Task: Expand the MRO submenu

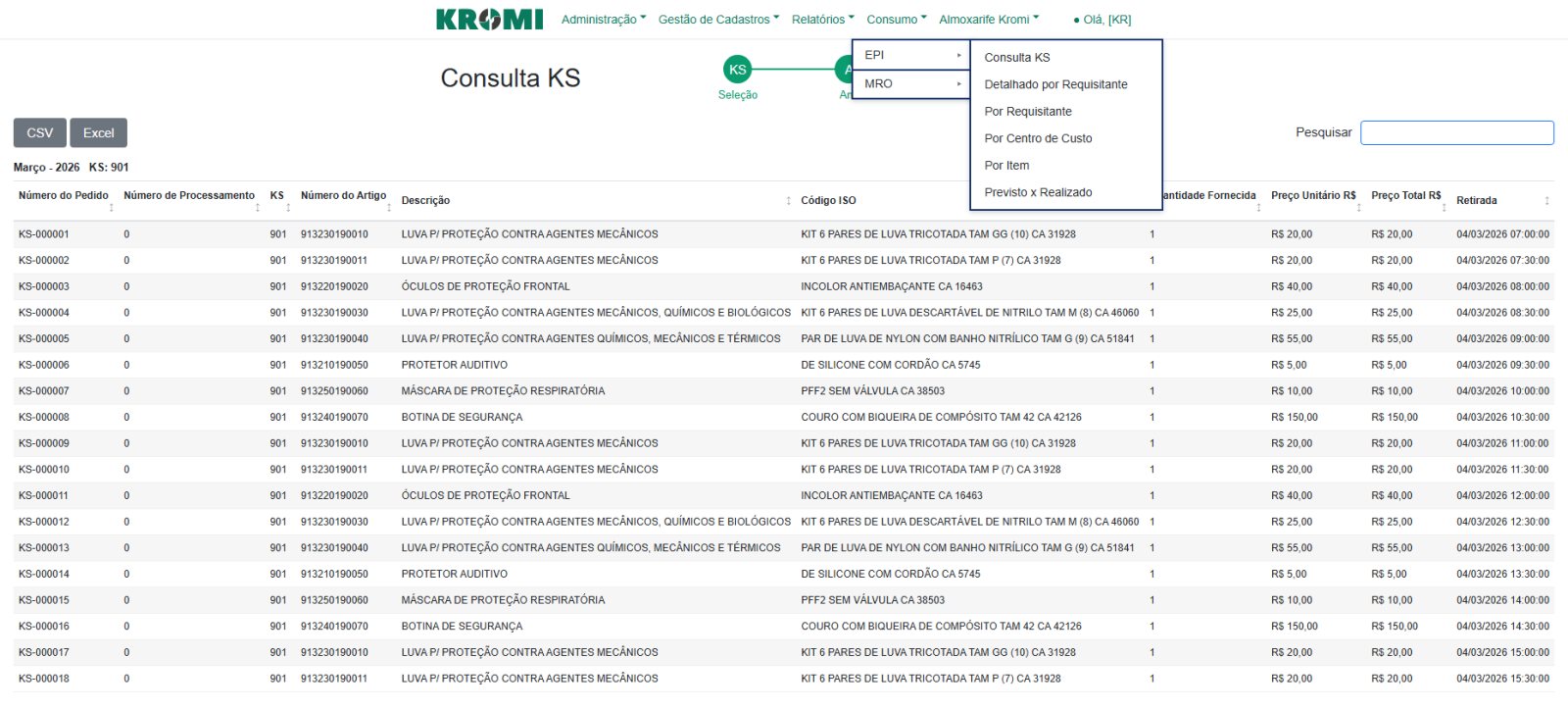Action: (910, 83)
